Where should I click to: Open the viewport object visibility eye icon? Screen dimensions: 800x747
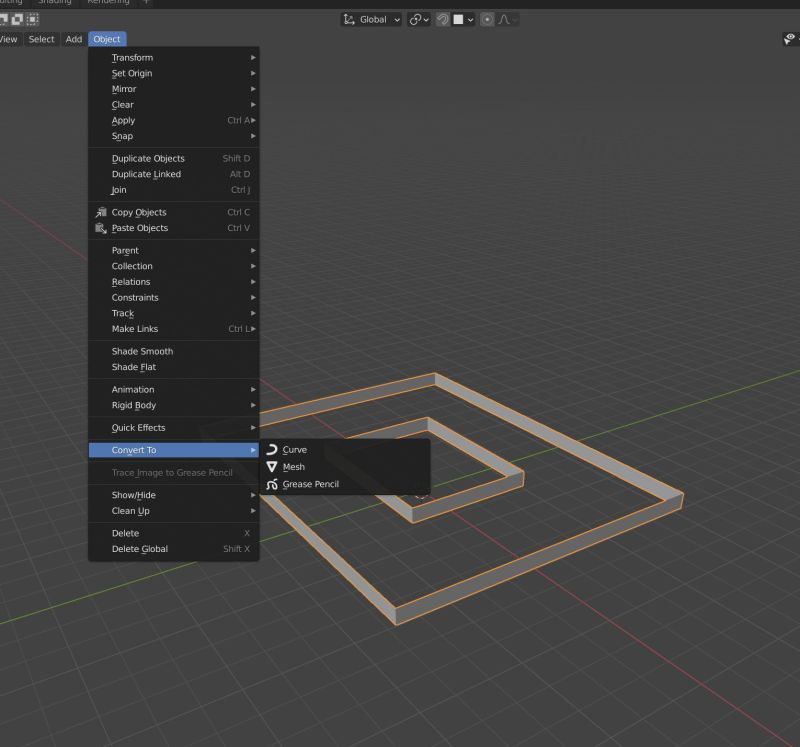point(789,38)
